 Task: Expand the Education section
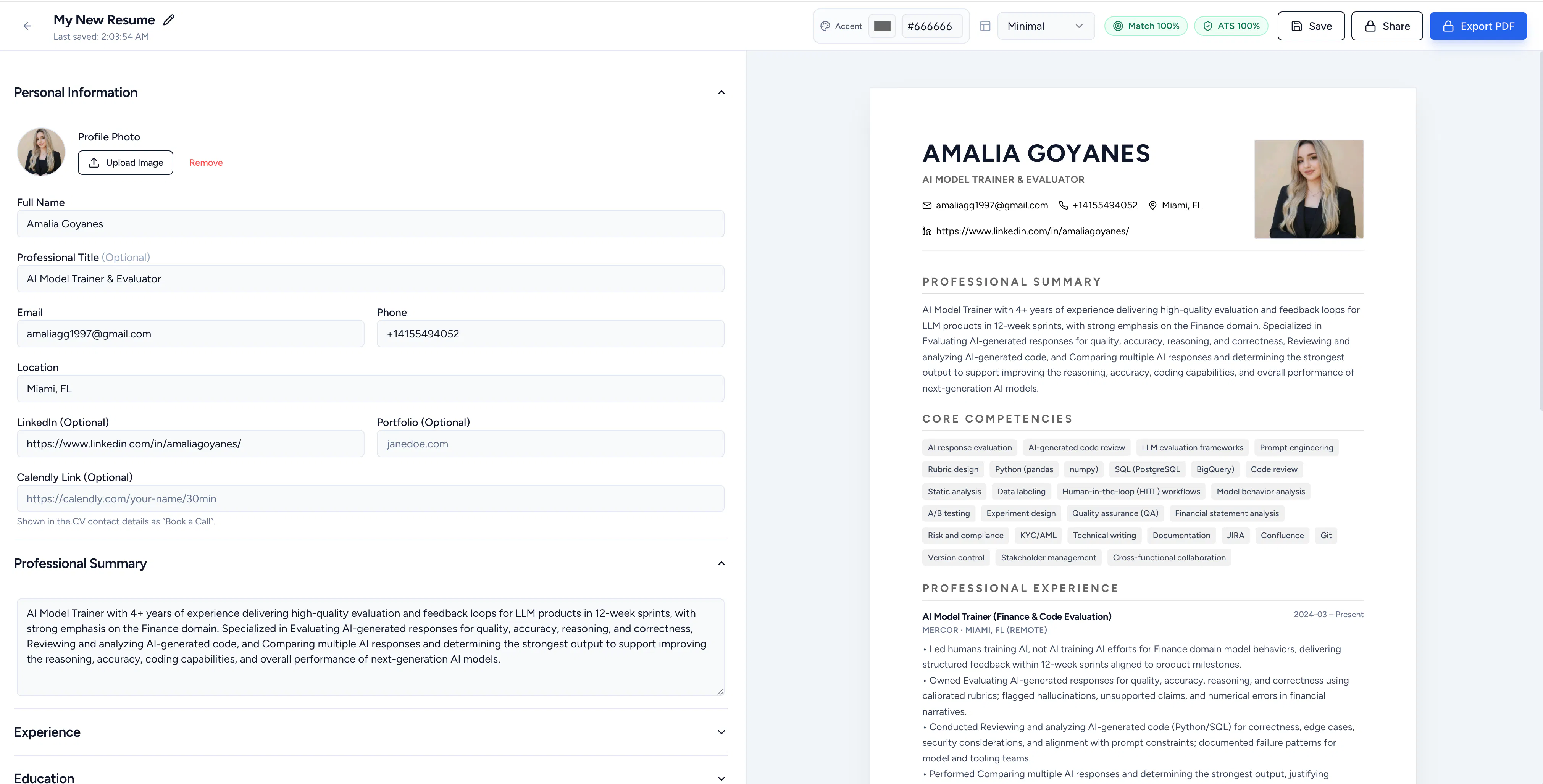pos(721,778)
